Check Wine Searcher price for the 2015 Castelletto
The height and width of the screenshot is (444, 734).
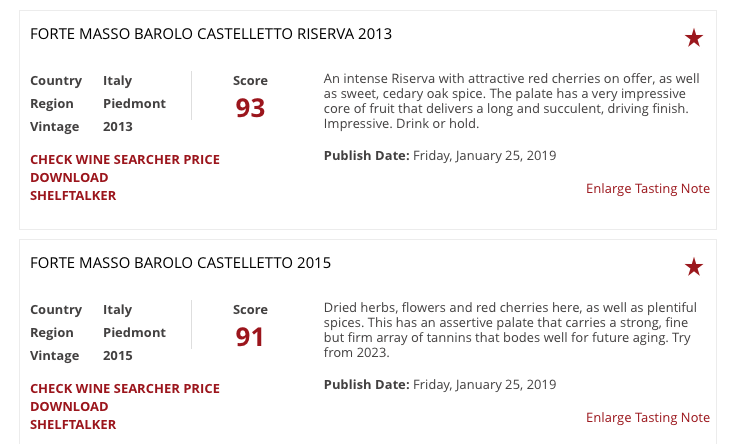(x=125, y=389)
